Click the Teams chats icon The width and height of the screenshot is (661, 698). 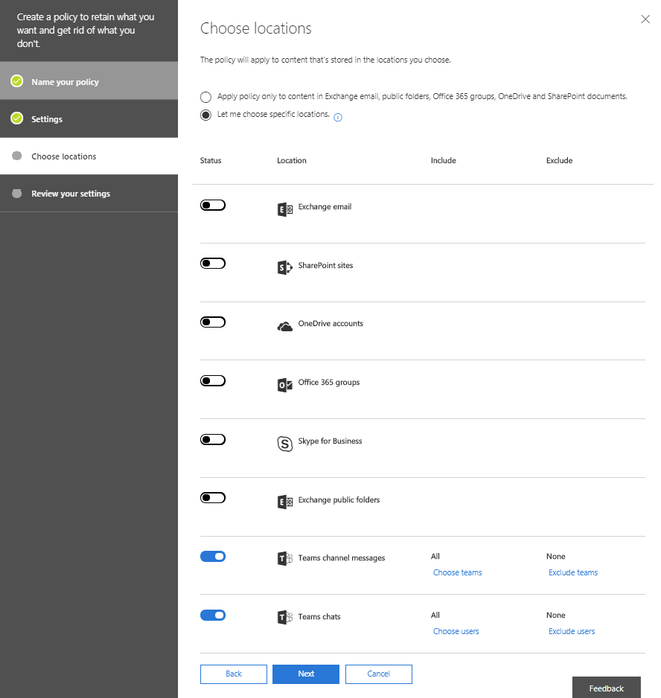pos(285,617)
